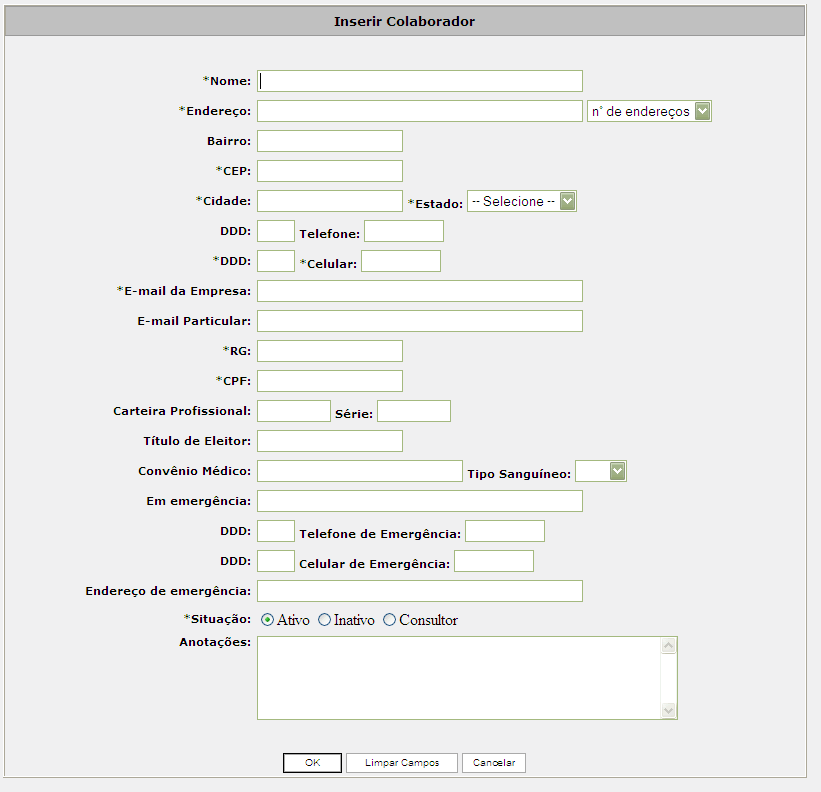Screen dimensions: 821x792
Task: Click the Limpar Campos button
Action: (402, 763)
